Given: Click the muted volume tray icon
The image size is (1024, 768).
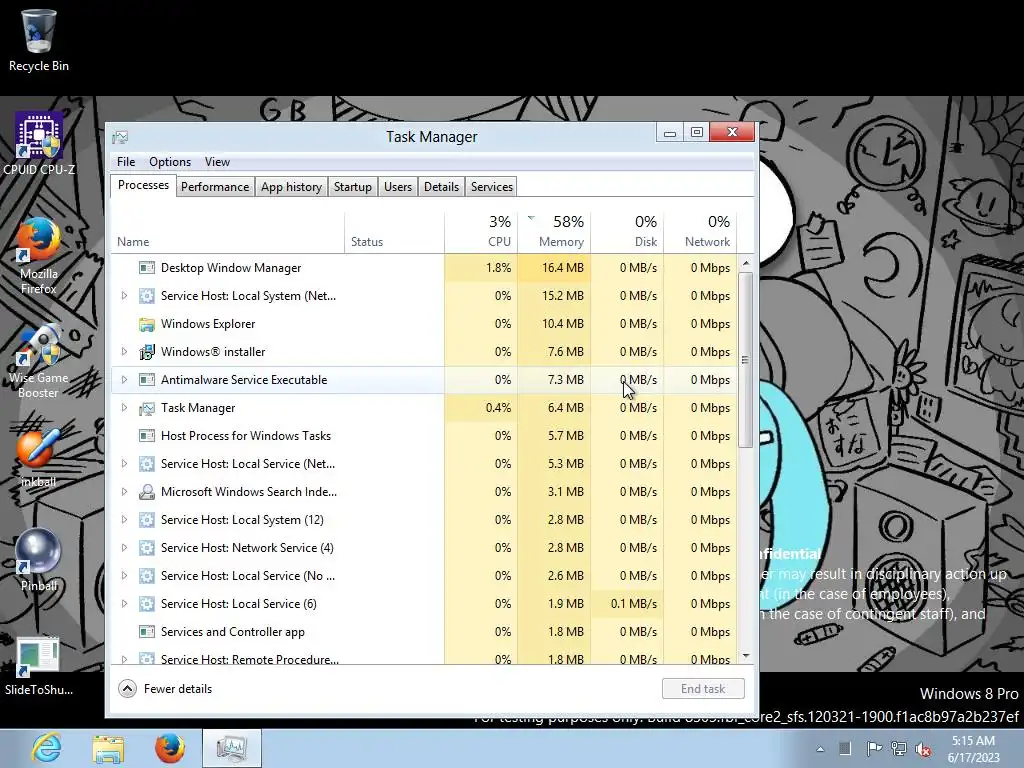Looking at the screenshot, I should click(x=923, y=749).
